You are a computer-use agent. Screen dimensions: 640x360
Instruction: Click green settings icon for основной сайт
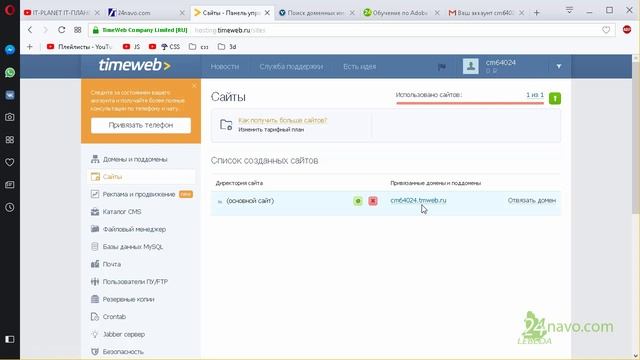click(x=358, y=201)
